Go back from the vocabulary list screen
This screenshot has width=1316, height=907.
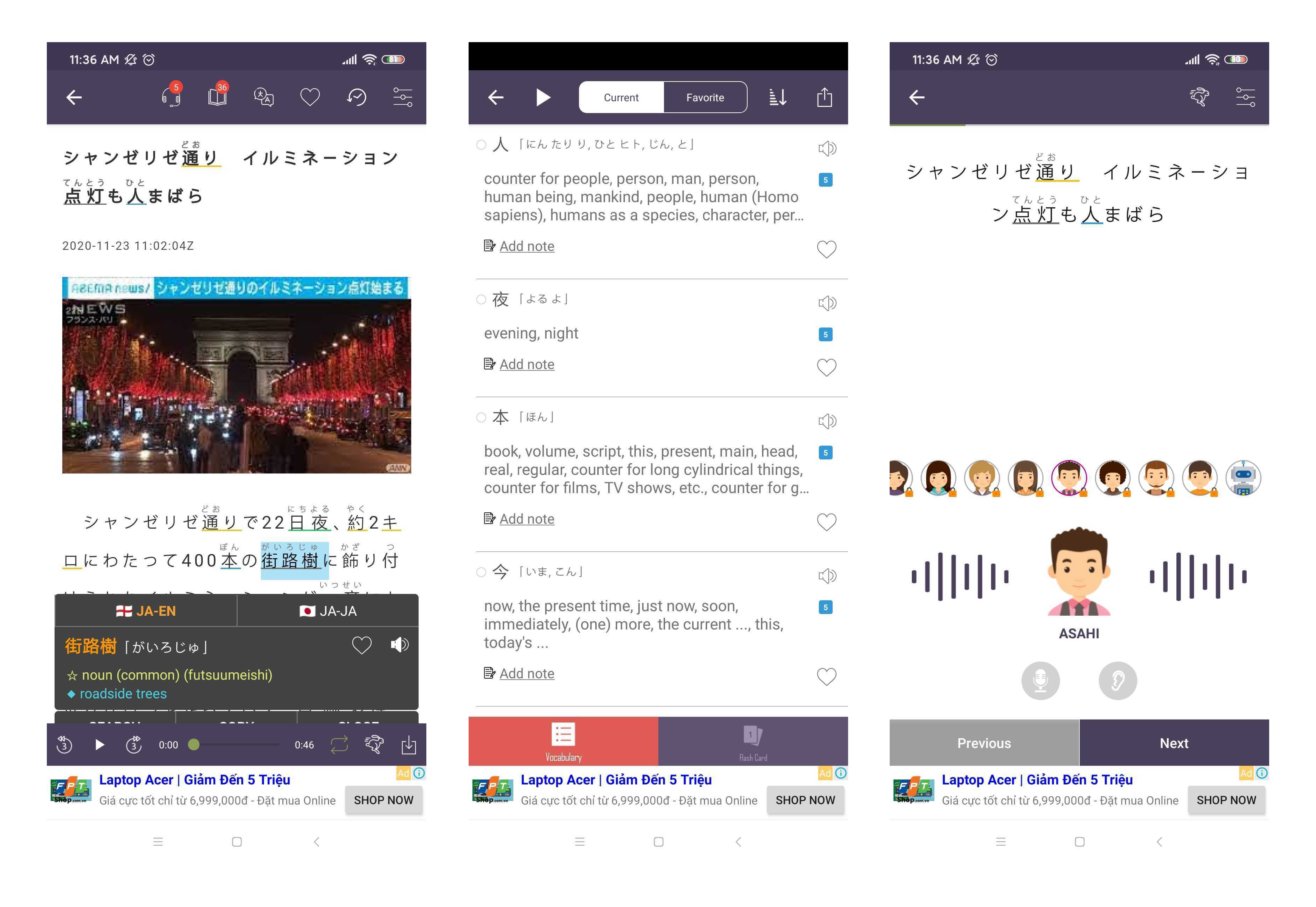pyautogui.click(x=496, y=98)
